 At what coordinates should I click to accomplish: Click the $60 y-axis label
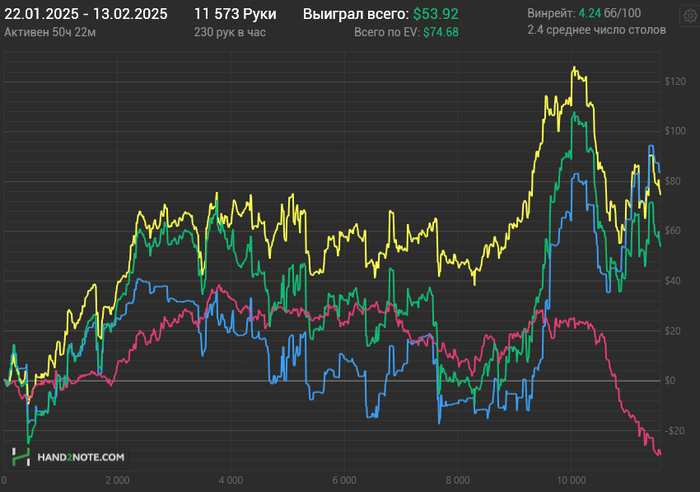(673, 231)
